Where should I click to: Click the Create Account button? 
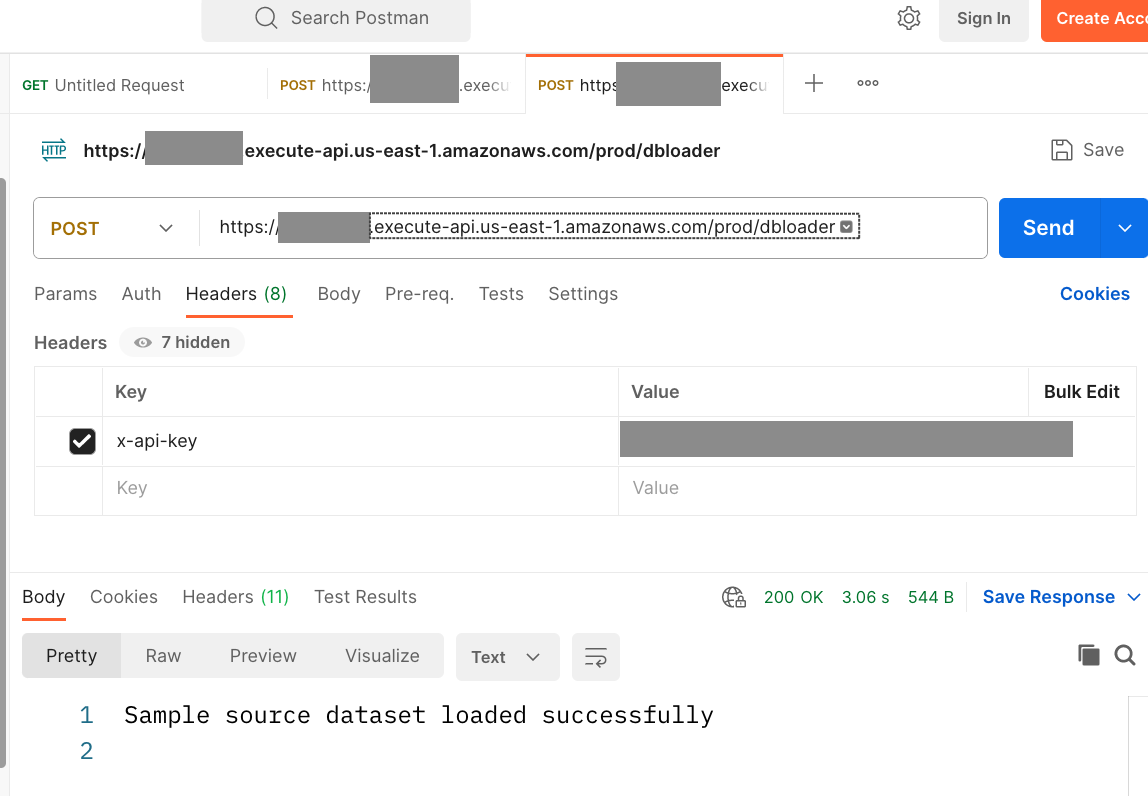pos(1095,19)
